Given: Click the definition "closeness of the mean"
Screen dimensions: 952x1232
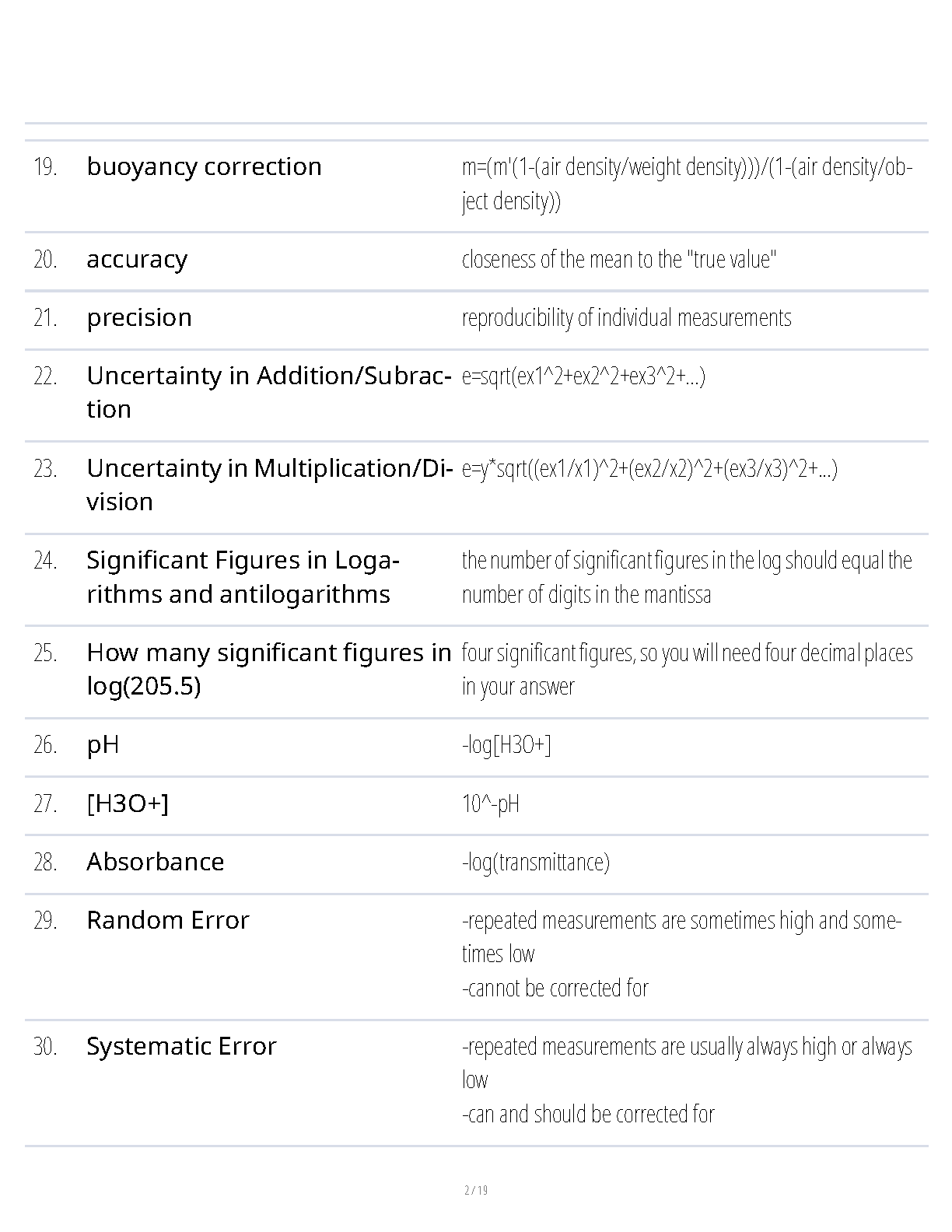Looking at the screenshot, I should pos(619,259).
